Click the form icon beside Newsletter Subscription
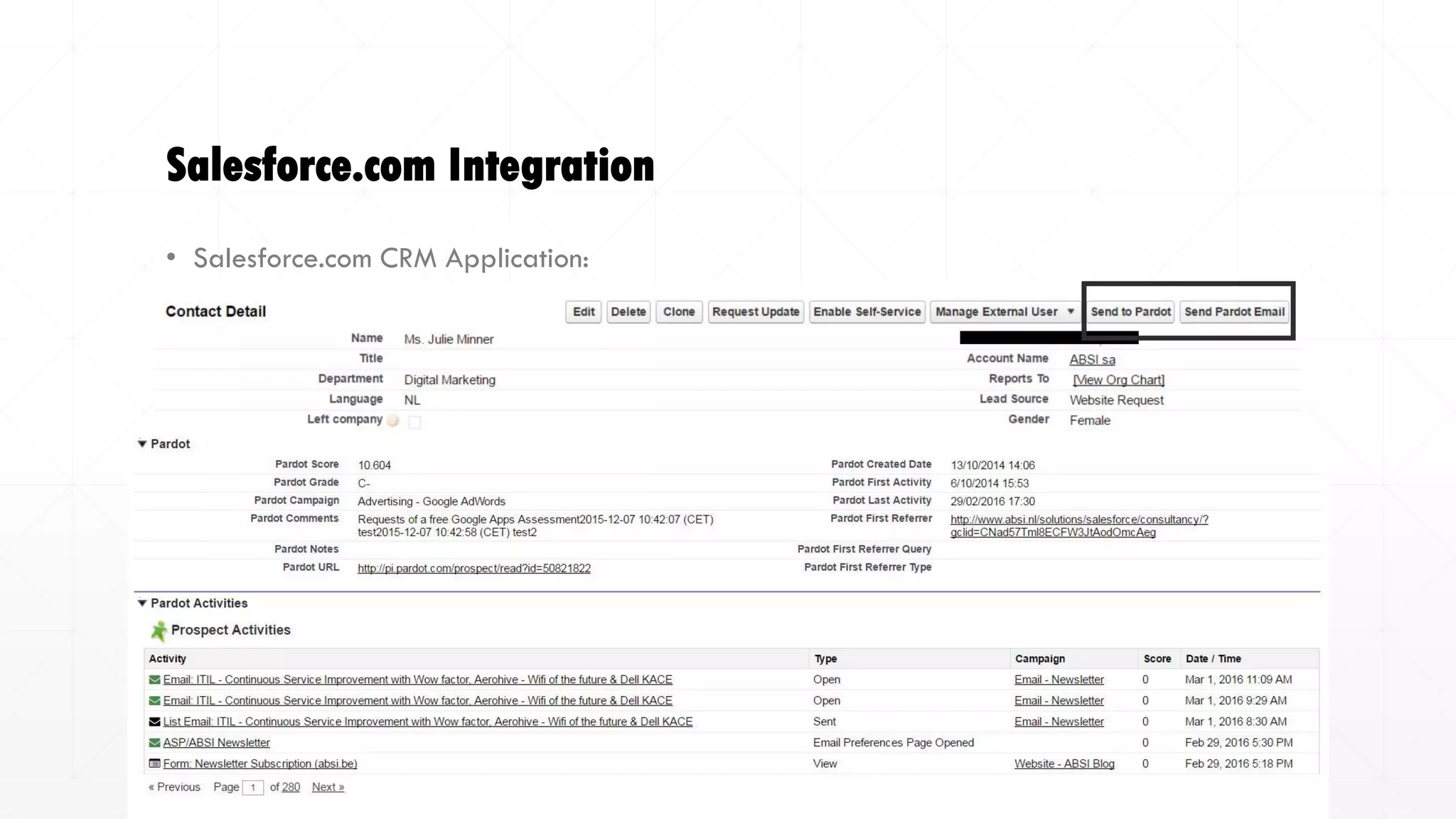Image resolution: width=1456 pixels, height=819 pixels. click(154, 764)
